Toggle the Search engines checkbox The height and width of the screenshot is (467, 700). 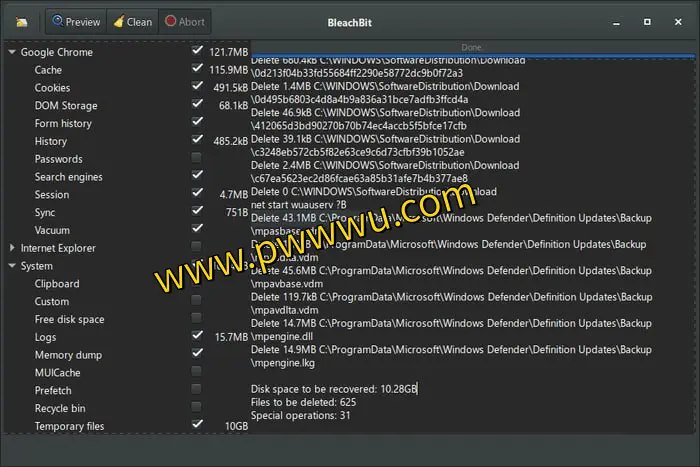tap(197, 175)
